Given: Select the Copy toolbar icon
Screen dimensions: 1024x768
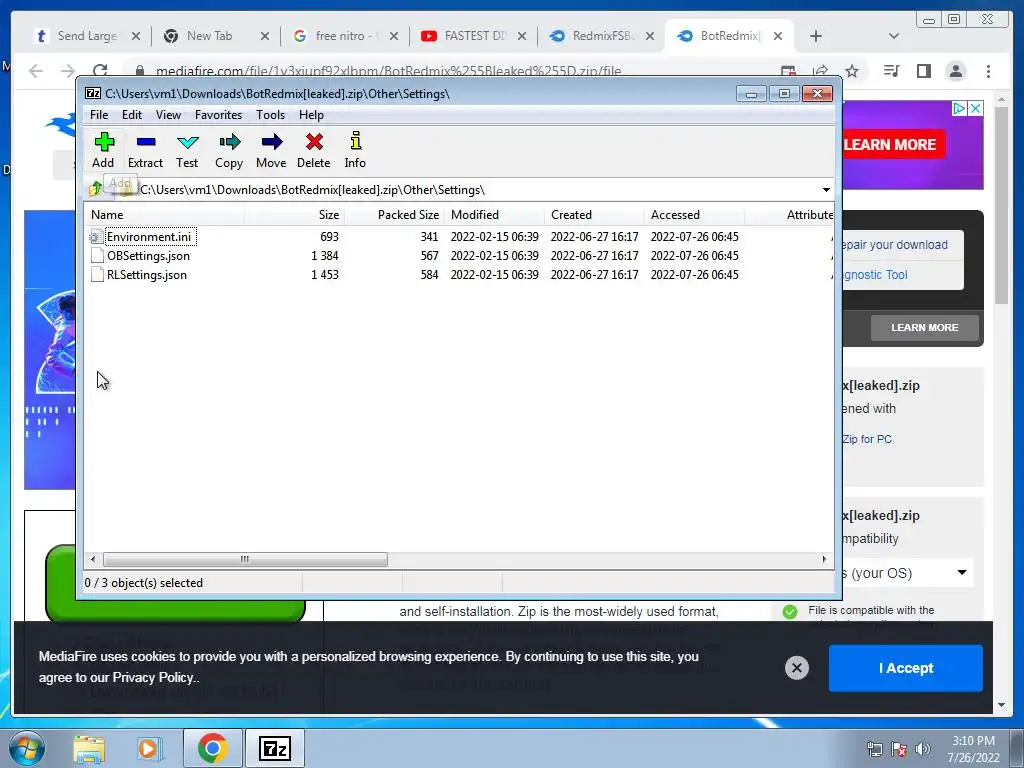Looking at the screenshot, I should 229,150.
